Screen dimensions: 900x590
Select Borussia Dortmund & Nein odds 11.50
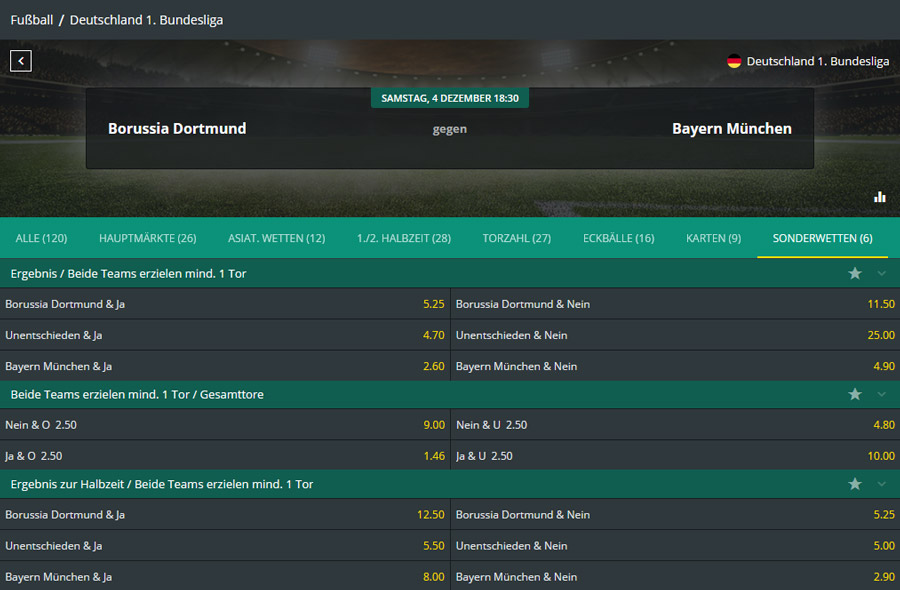(x=676, y=304)
